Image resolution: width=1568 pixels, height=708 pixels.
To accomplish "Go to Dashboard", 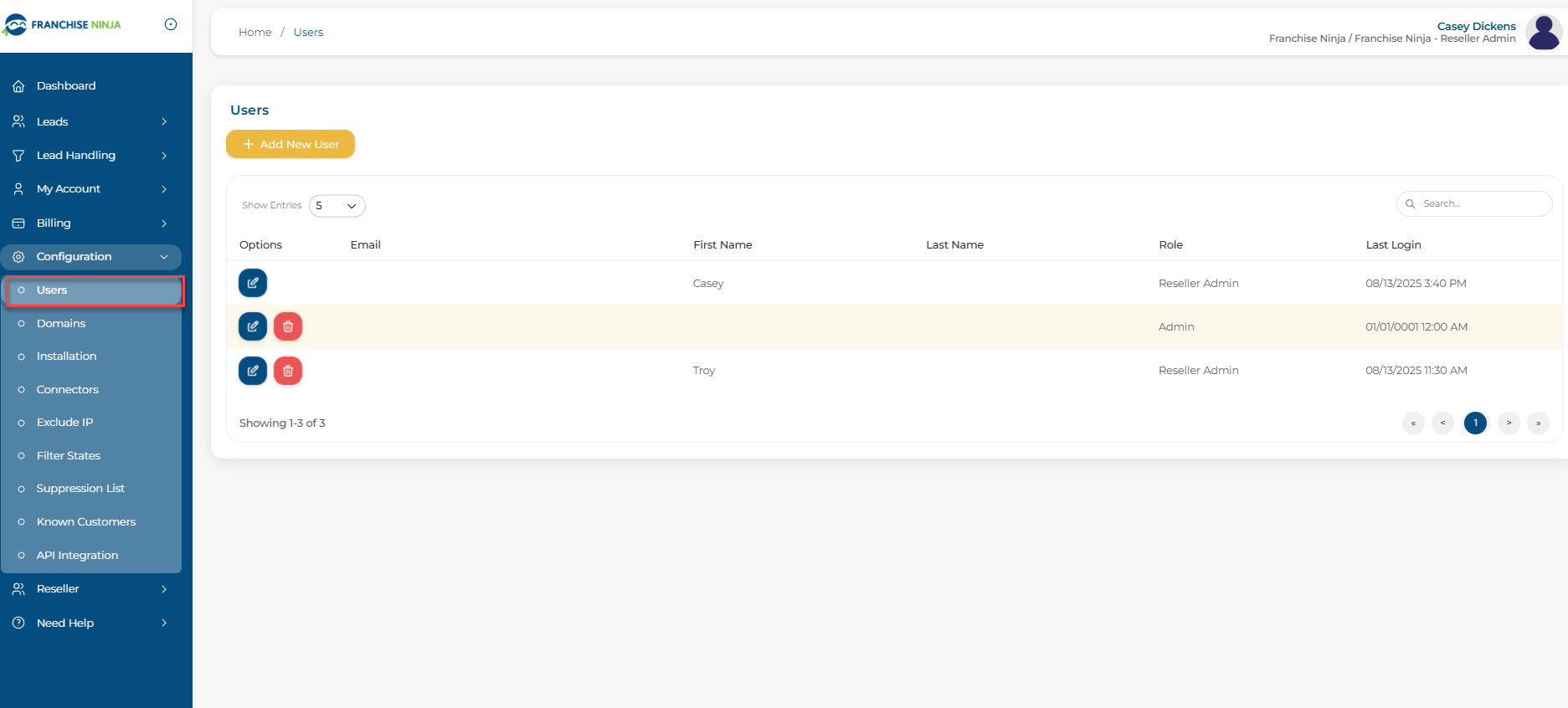I will pos(66,86).
